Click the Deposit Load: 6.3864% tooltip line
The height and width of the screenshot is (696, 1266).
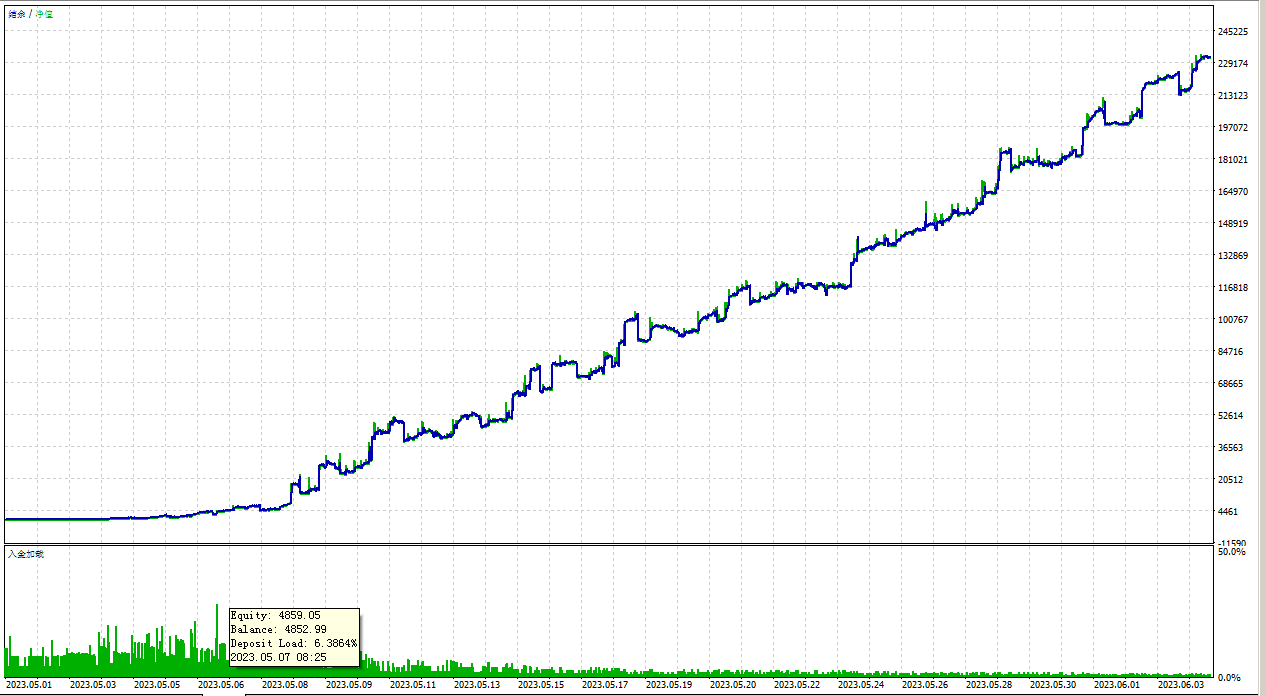294,644
